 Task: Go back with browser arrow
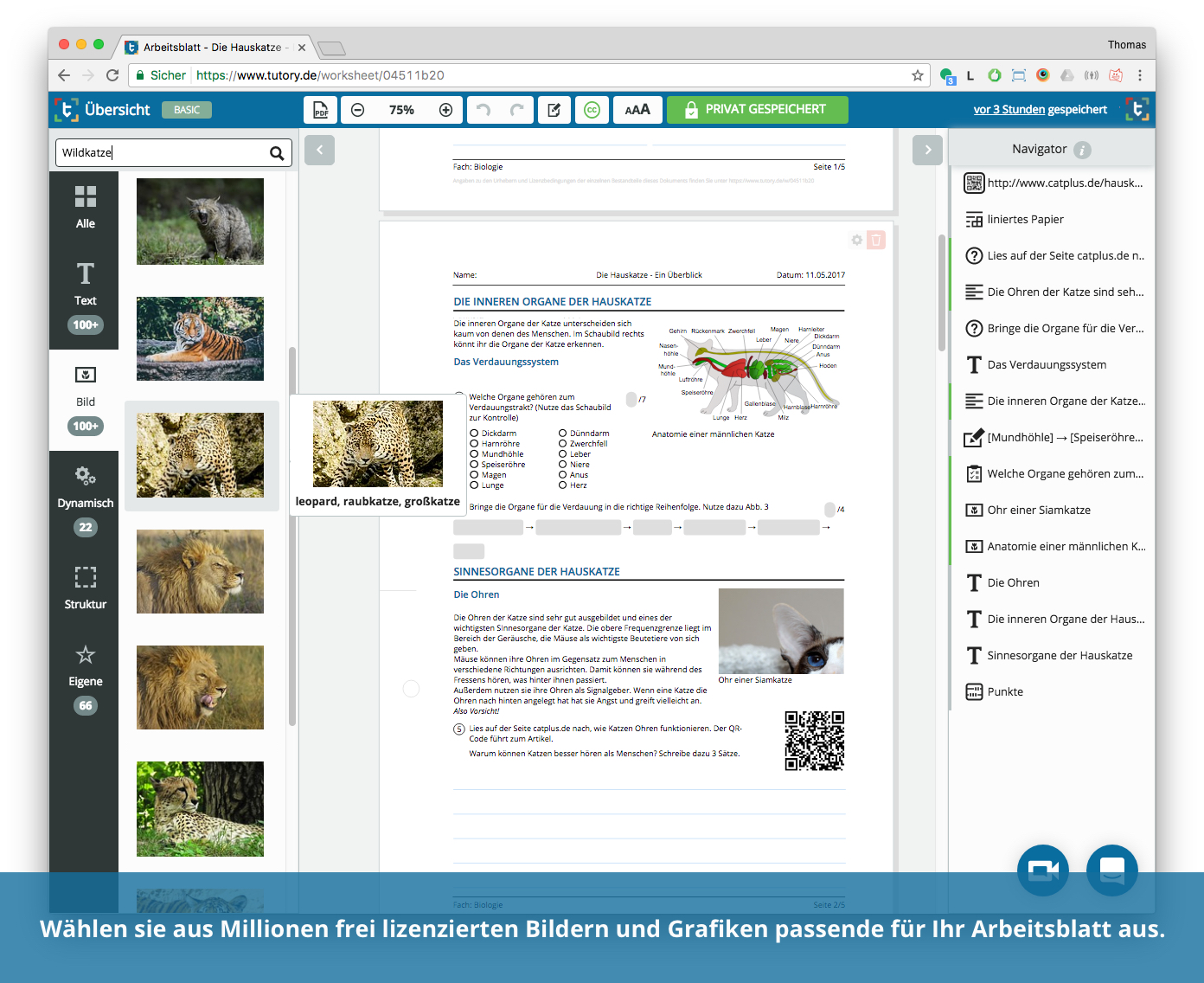[x=64, y=75]
